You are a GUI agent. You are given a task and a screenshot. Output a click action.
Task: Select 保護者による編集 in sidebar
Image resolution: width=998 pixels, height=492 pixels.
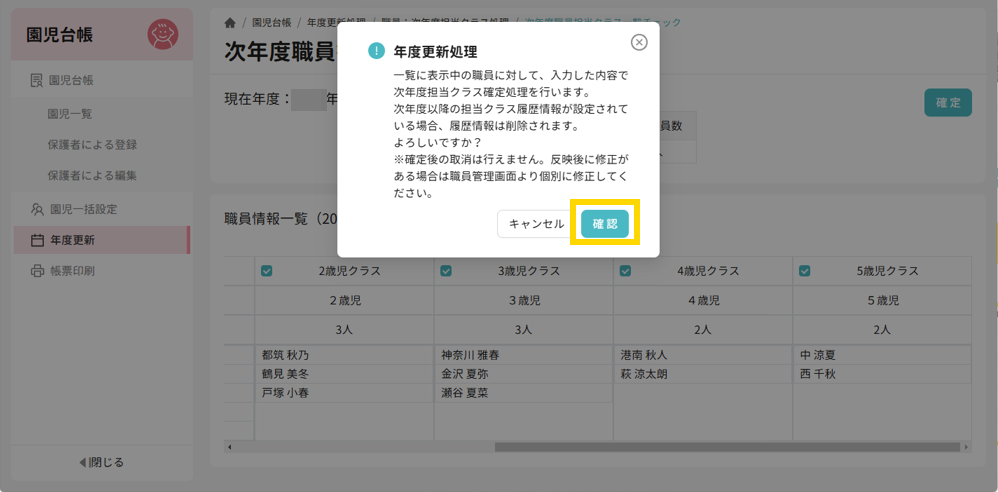point(92,176)
